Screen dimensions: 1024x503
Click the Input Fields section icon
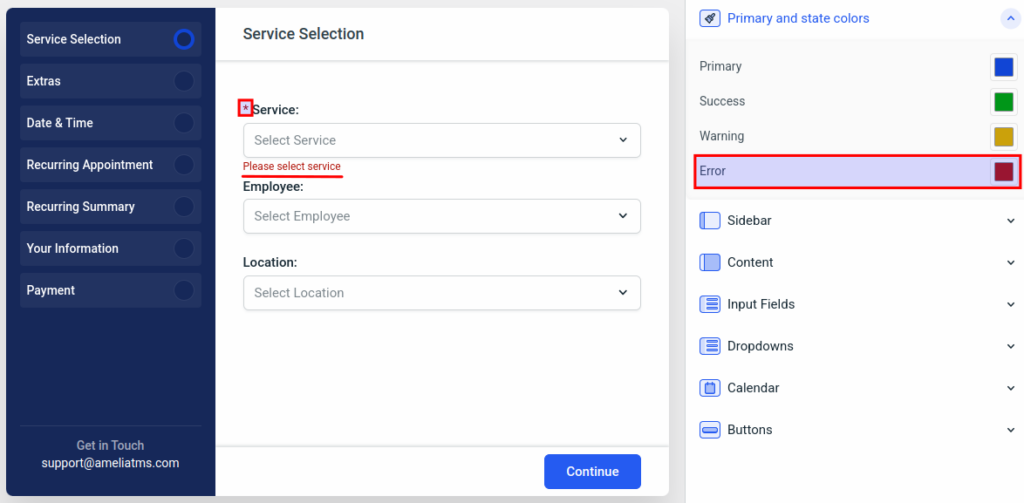709,304
